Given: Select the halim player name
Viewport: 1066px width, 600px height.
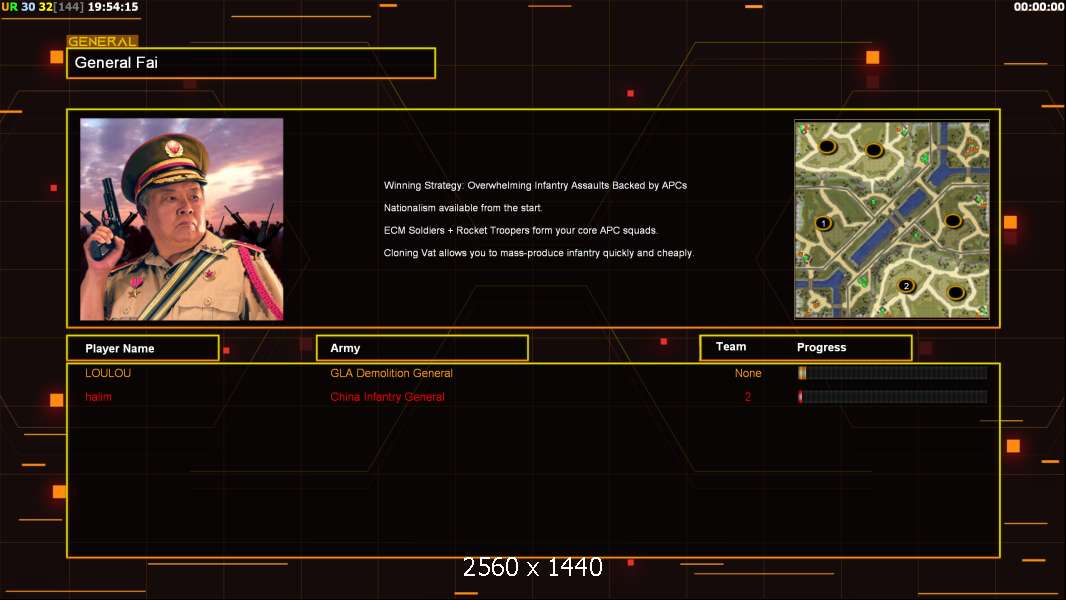Looking at the screenshot, I should [x=99, y=397].
